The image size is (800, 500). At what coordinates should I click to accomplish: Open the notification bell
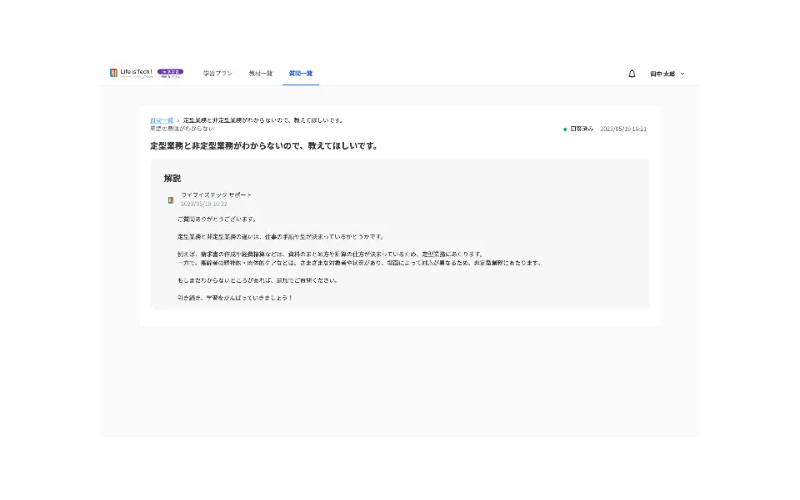[x=632, y=74]
